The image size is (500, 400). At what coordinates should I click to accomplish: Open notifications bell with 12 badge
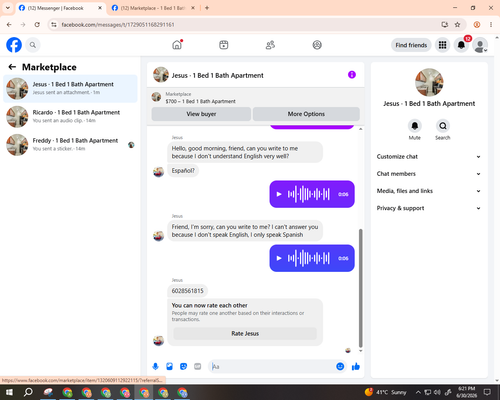coord(461,45)
